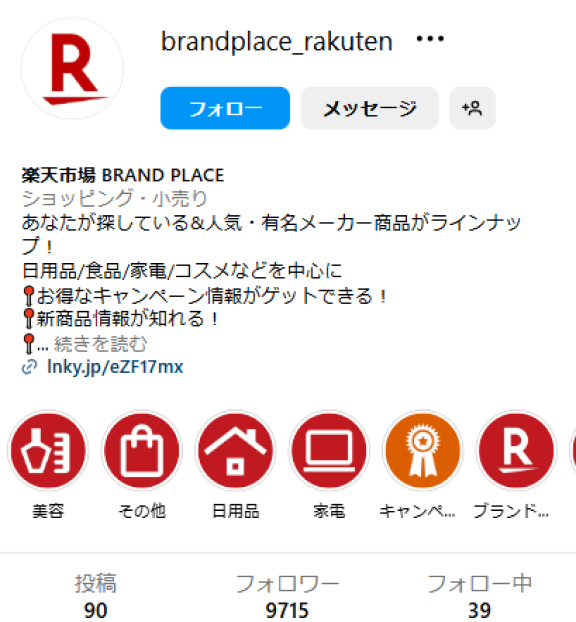Click the suggested accounts person icon
576x622 pixels.
point(472,108)
